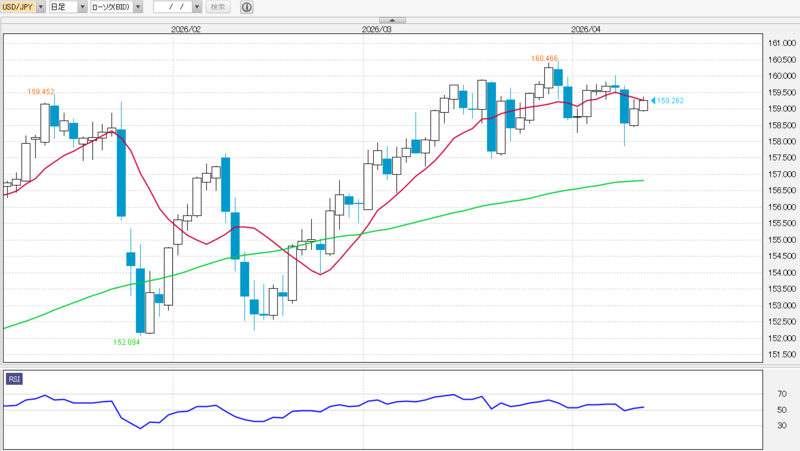
Task: Click the date input field
Action: click(173, 7)
